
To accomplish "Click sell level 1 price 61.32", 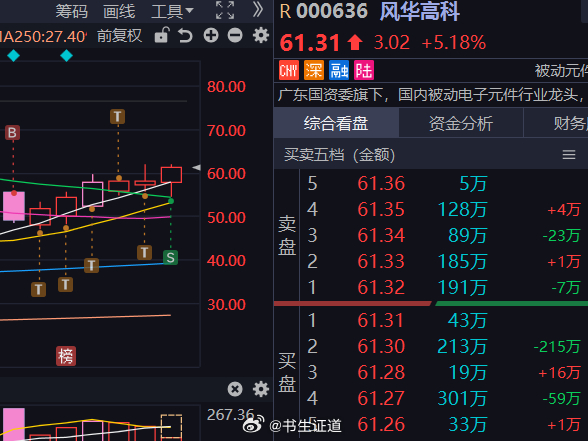I will pyautogui.click(x=381, y=287).
